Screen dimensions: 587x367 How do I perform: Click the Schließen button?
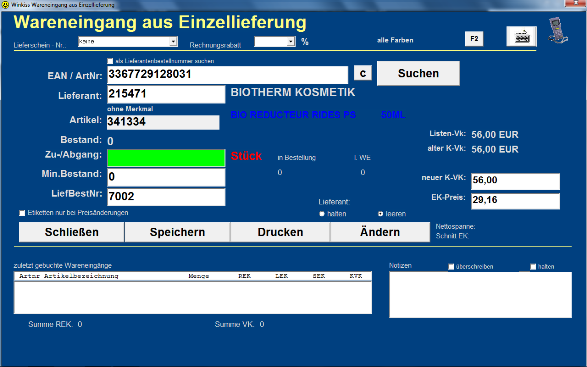(72, 232)
